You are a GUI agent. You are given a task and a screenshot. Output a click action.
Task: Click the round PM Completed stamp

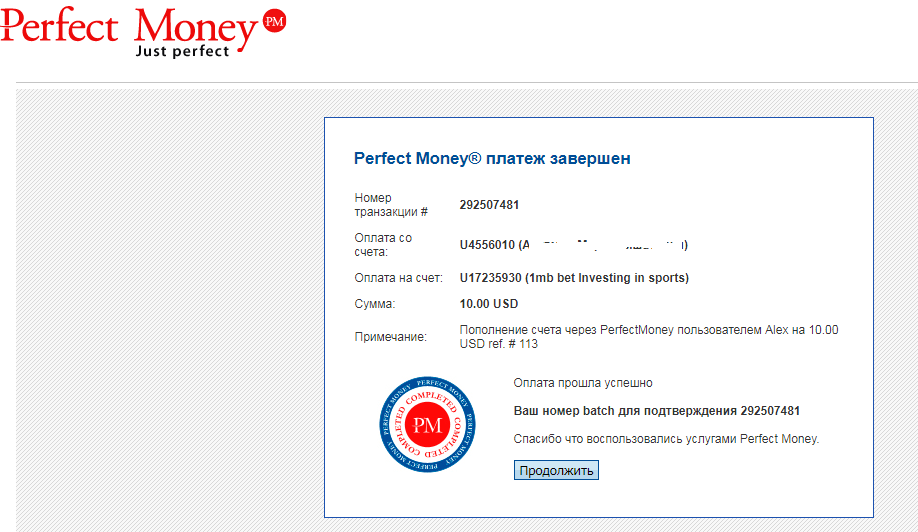[x=427, y=424]
